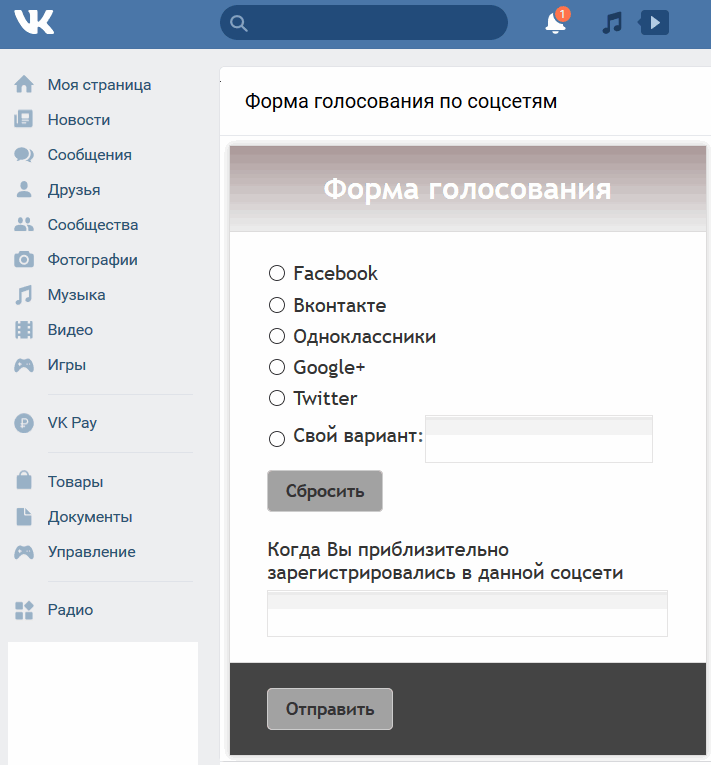The image size is (711, 765).
Task: Open Радио link in sidebar
Action: click(70, 610)
